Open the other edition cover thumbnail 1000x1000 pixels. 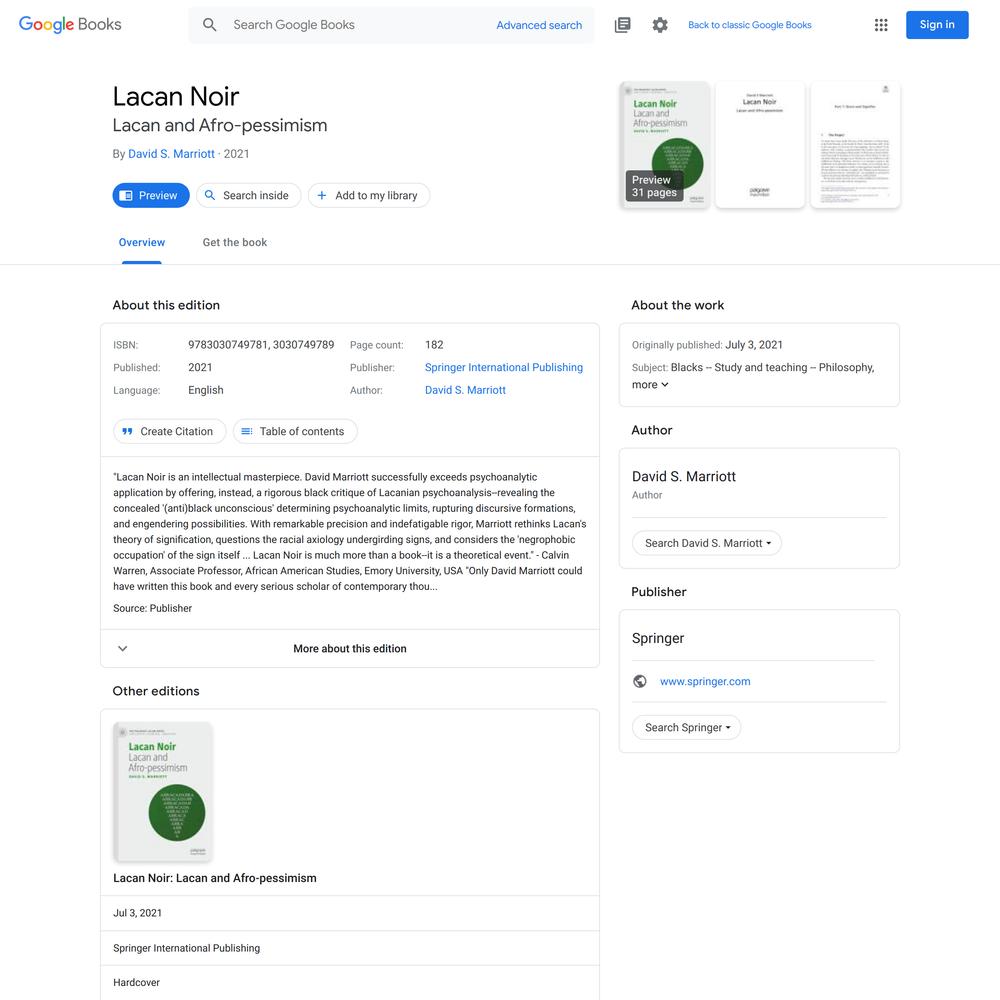click(163, 791)
